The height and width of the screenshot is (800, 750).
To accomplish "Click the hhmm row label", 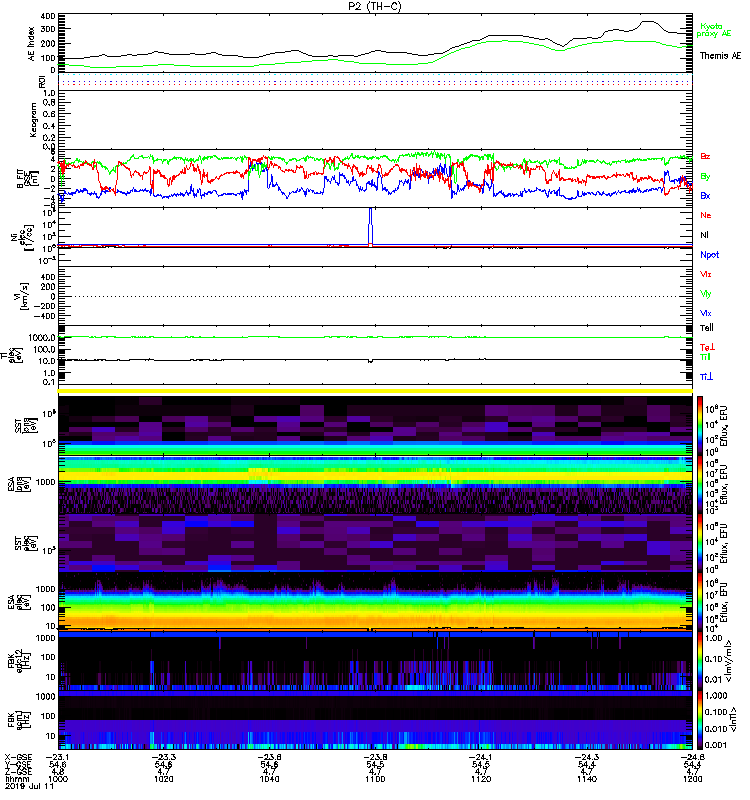I will coord(15,779).
